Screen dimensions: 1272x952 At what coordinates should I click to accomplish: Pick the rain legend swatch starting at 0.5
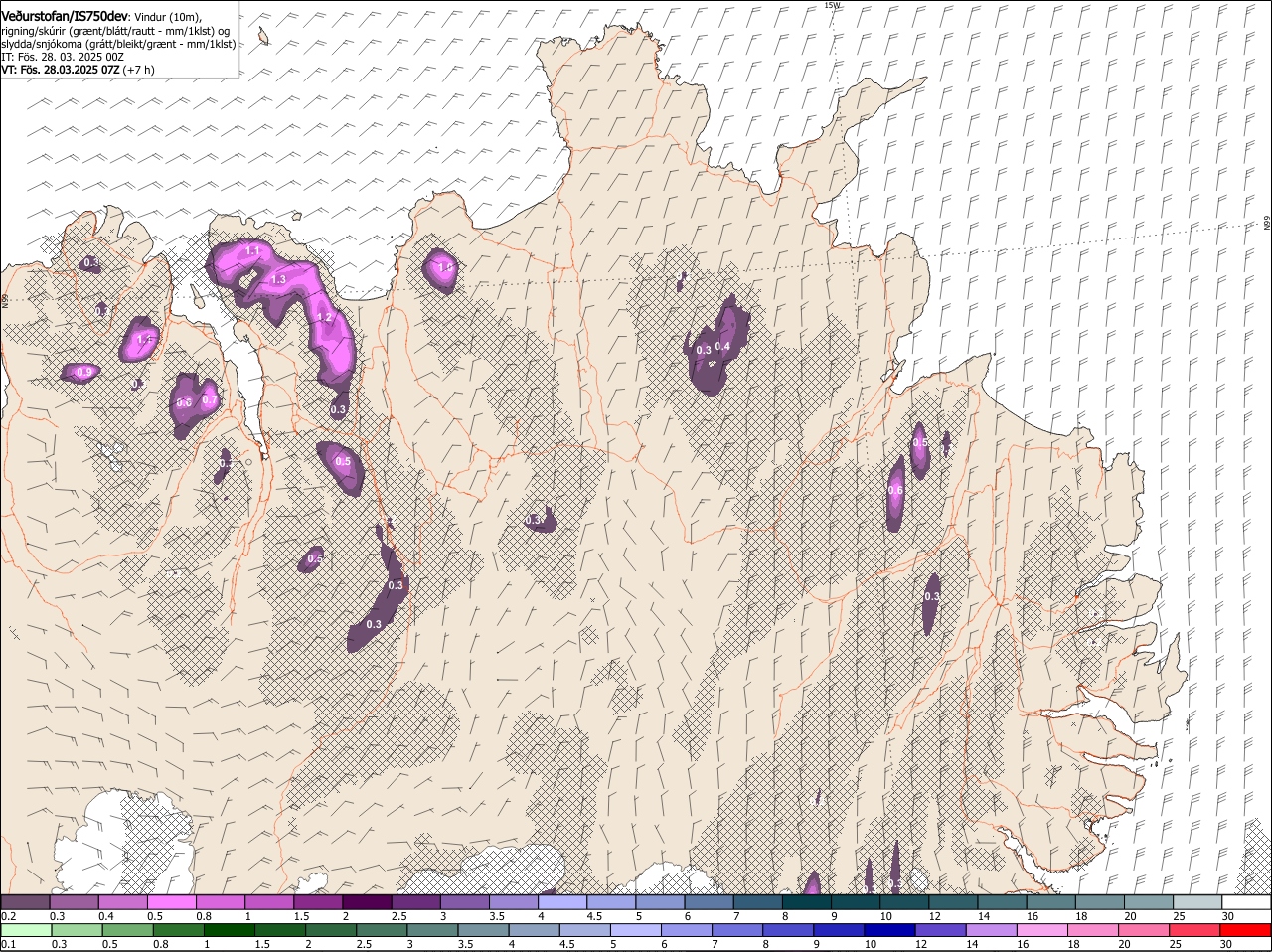coord(127,931)
